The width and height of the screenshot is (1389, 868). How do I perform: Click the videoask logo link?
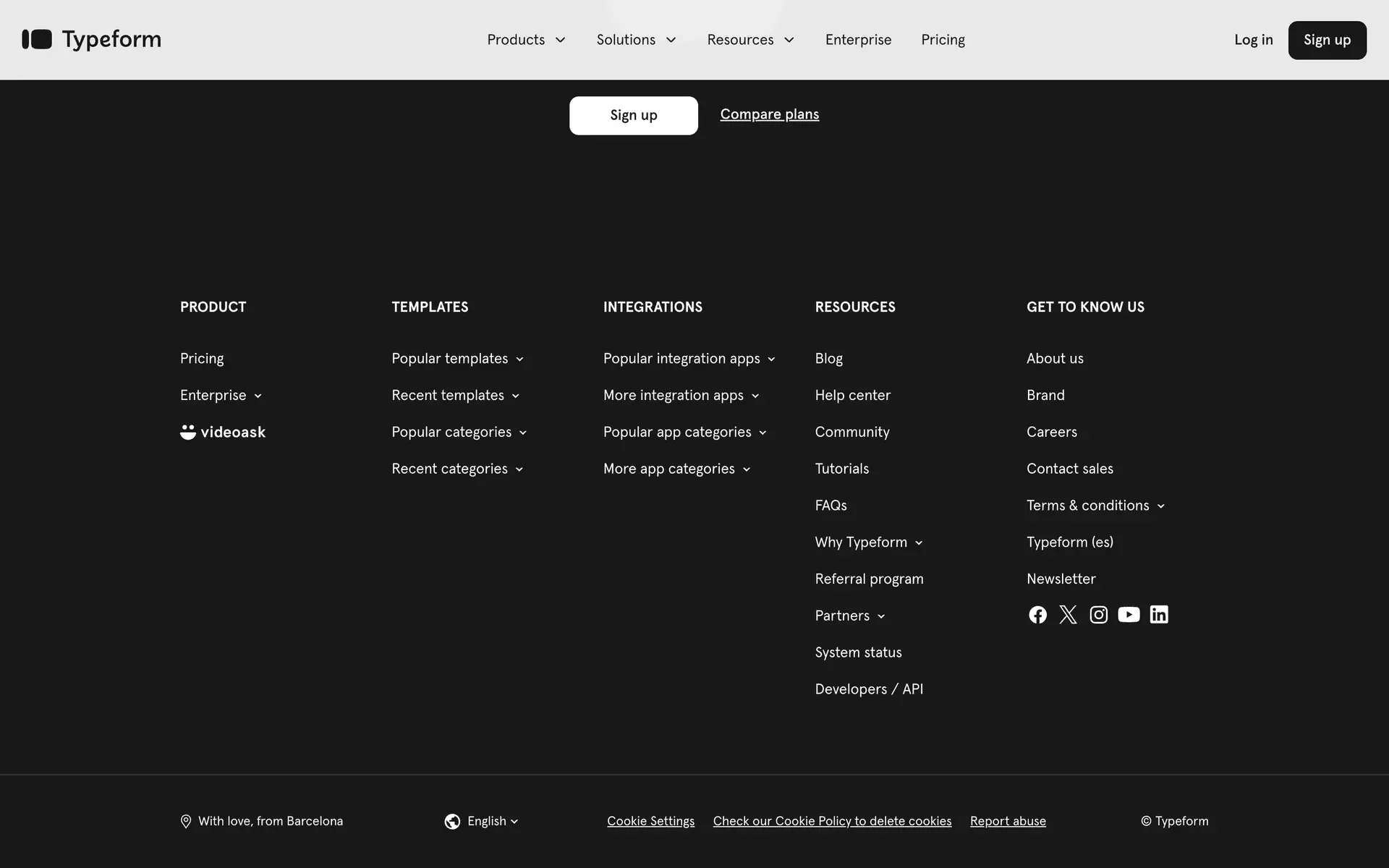click(223, 432)
